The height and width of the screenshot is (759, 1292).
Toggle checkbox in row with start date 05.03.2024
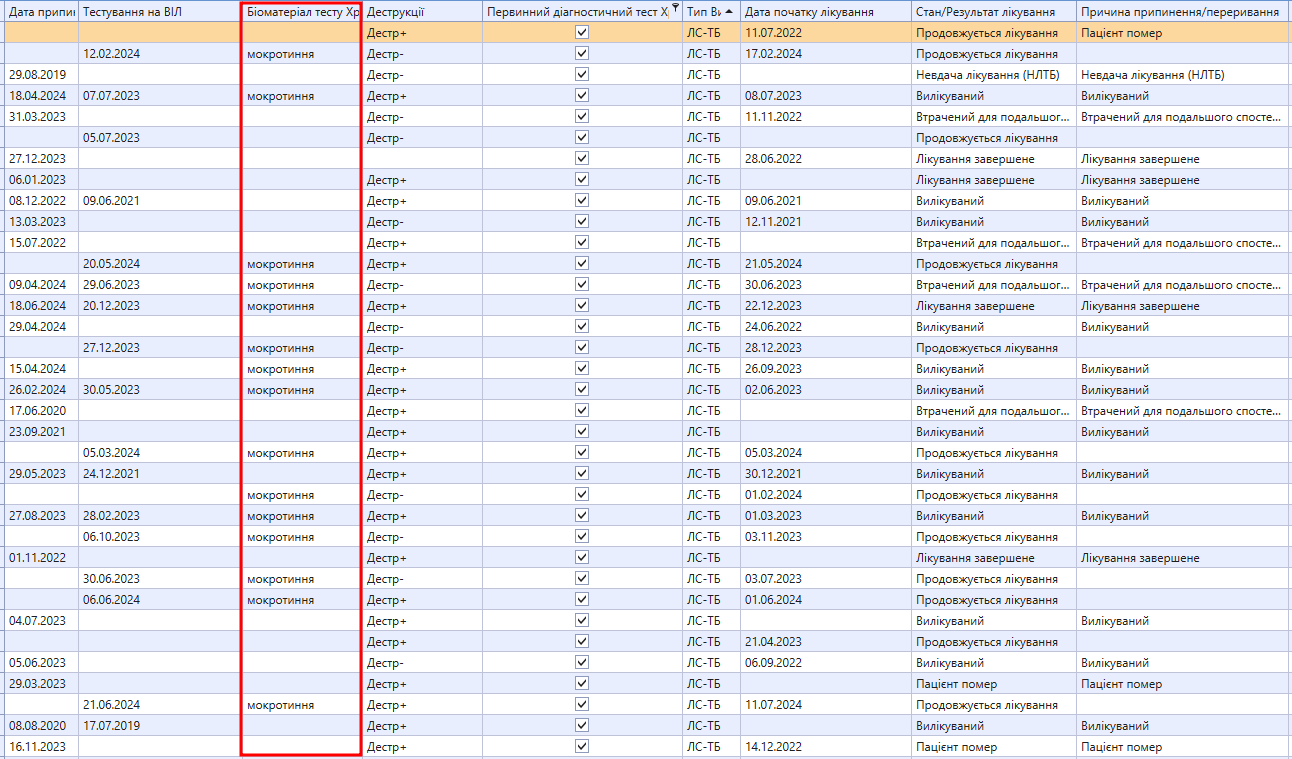coord(582,452)
